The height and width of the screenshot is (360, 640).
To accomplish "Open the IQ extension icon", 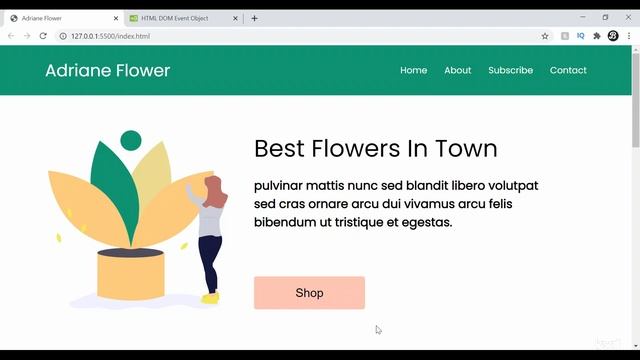I will click(580, 36).
